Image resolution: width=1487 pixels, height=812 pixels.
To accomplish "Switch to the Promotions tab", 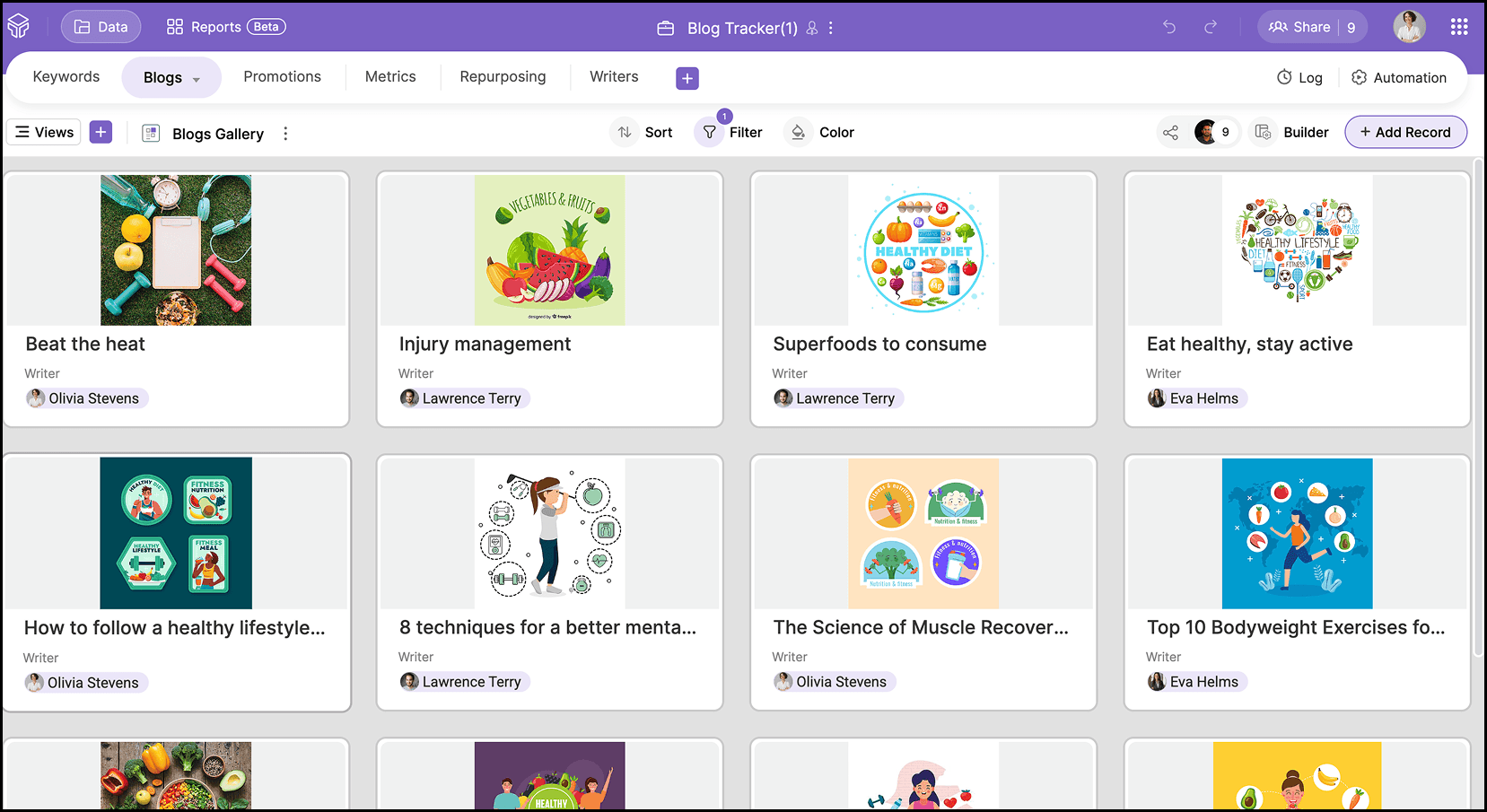I will pos(282,77).
